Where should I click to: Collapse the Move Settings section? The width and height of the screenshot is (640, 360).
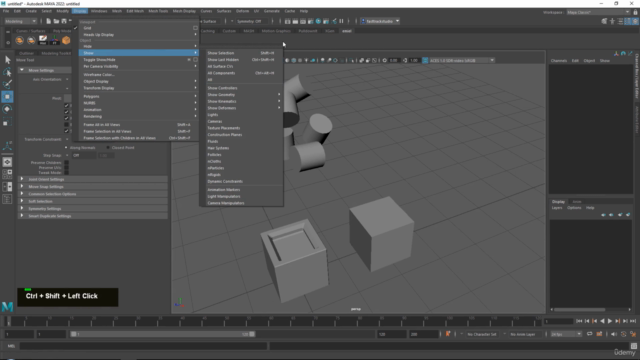point(22,70)
